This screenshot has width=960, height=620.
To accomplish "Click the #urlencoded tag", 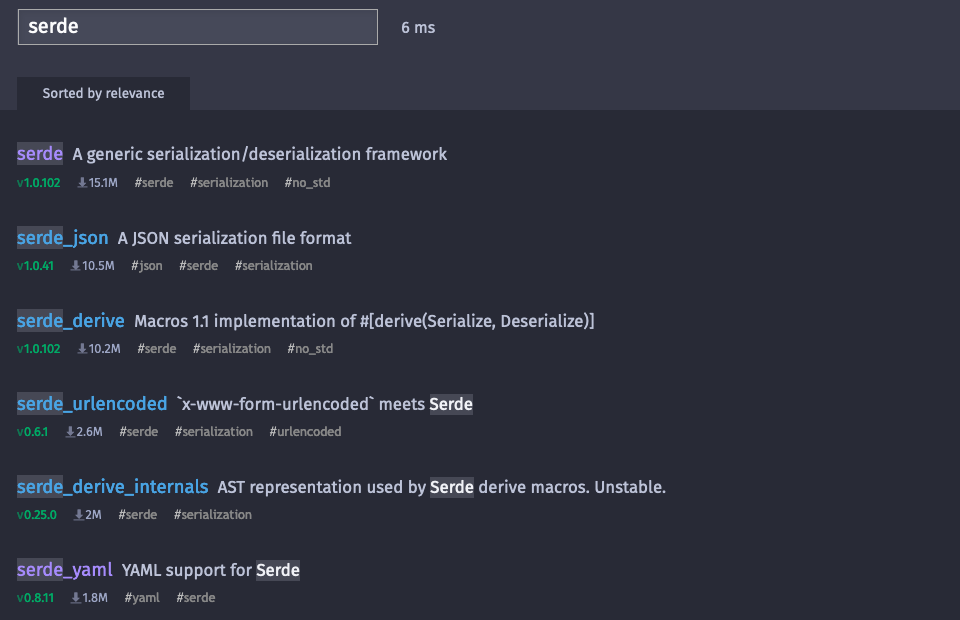I will 306,431.
